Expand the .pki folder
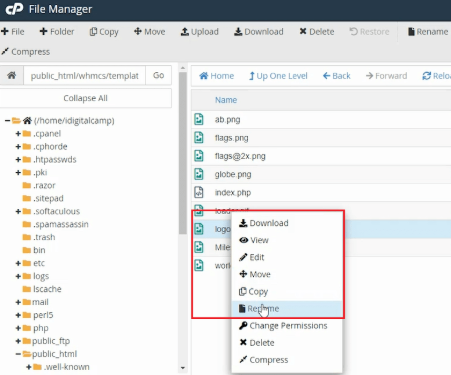451x375 pixels. (18, 173)
